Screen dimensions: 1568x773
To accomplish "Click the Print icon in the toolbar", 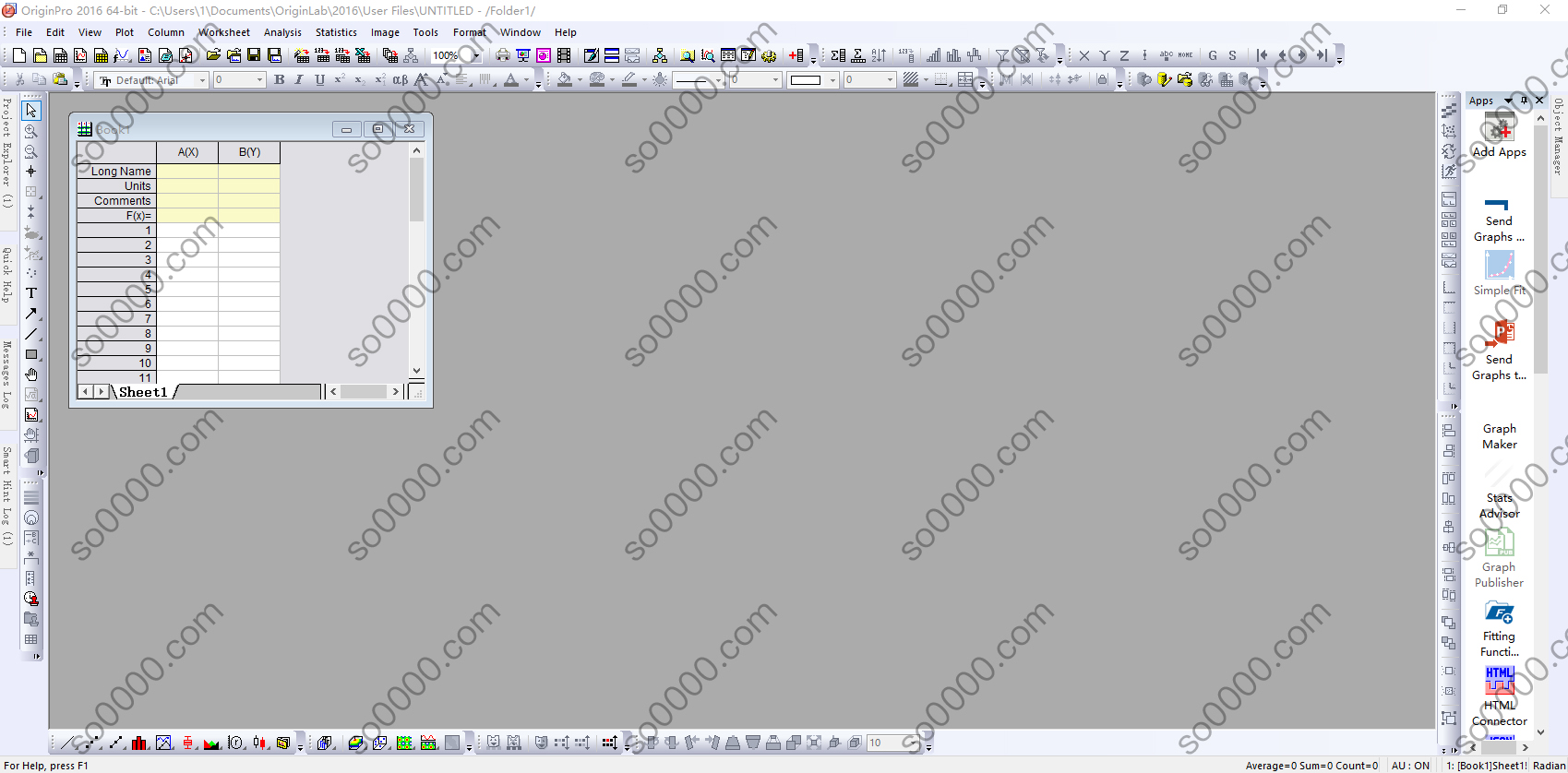I will (502, 55).
